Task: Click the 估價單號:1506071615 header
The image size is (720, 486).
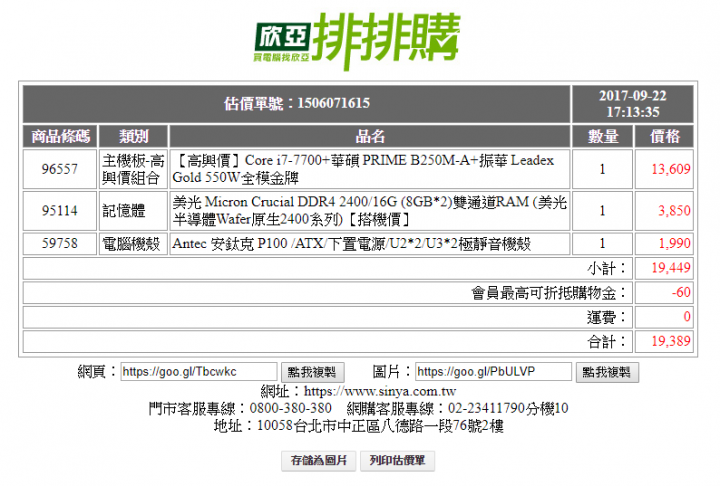Action: [x=297, y=103]
